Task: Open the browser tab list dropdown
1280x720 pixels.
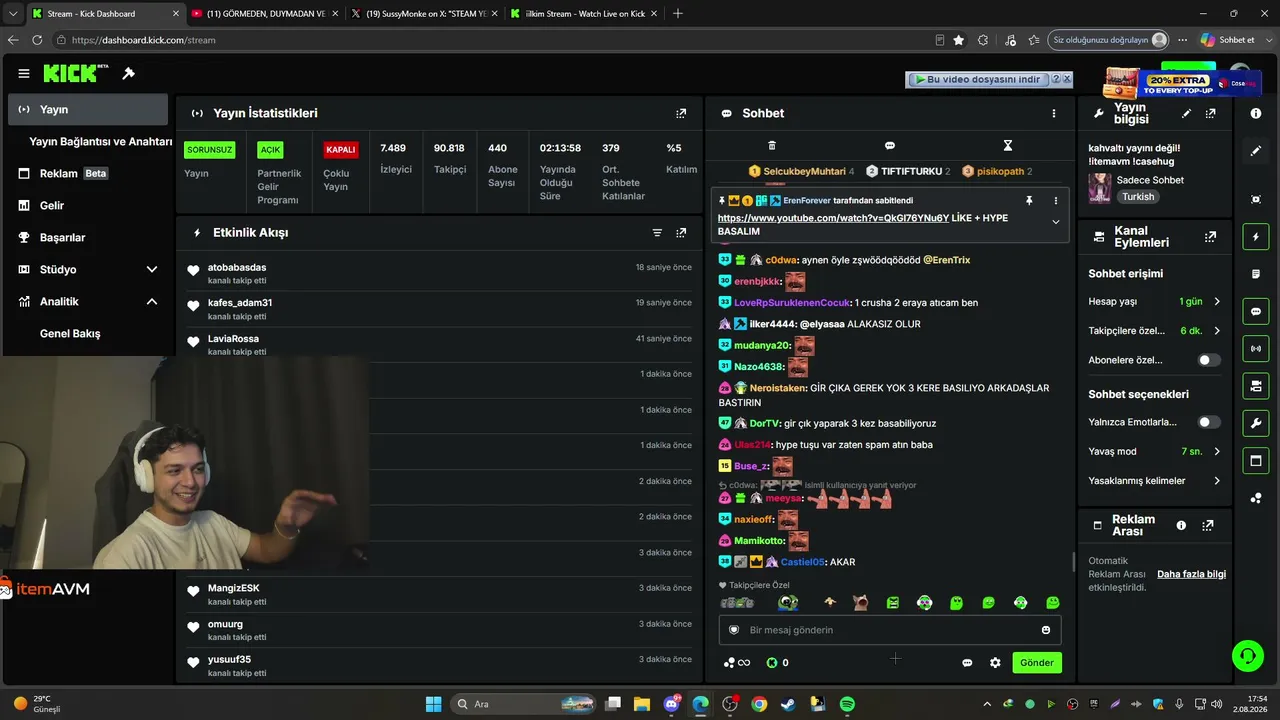Action: click(13, 13)
